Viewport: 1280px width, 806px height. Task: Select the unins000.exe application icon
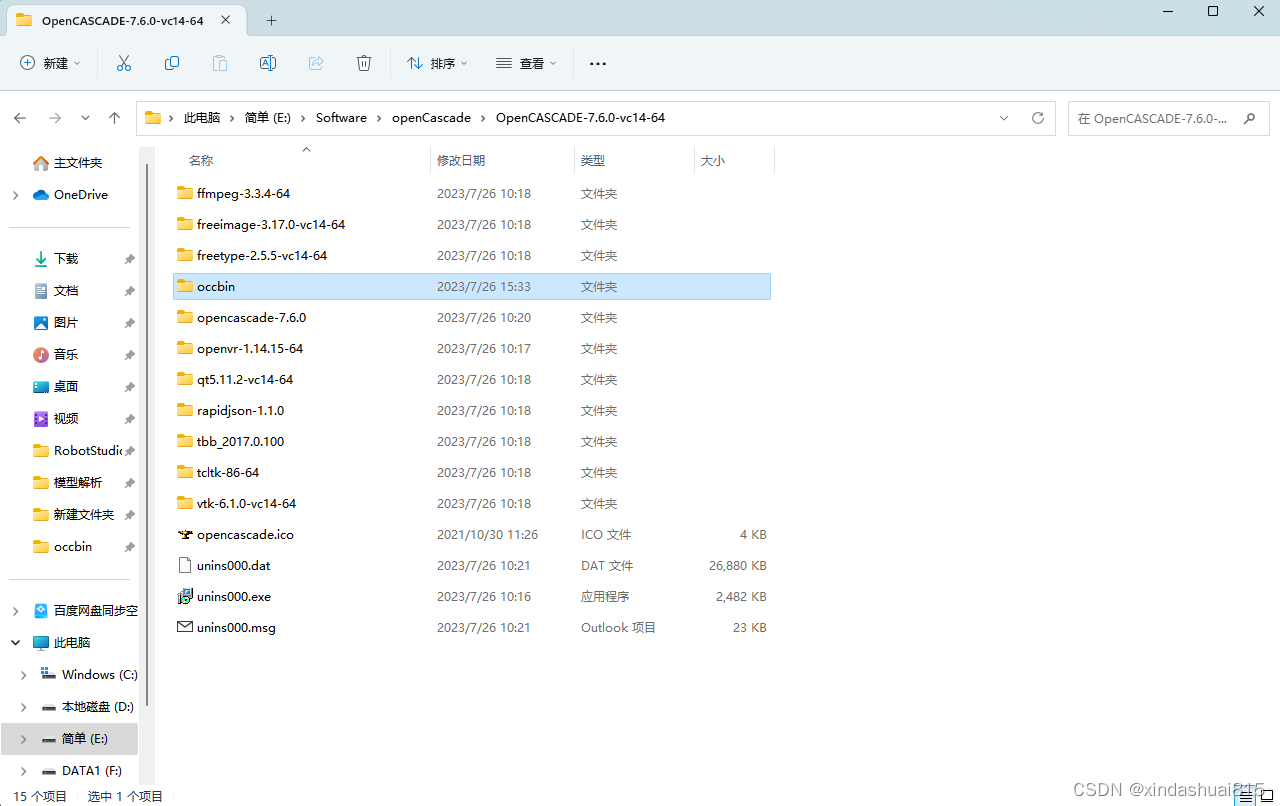(184, 596)
